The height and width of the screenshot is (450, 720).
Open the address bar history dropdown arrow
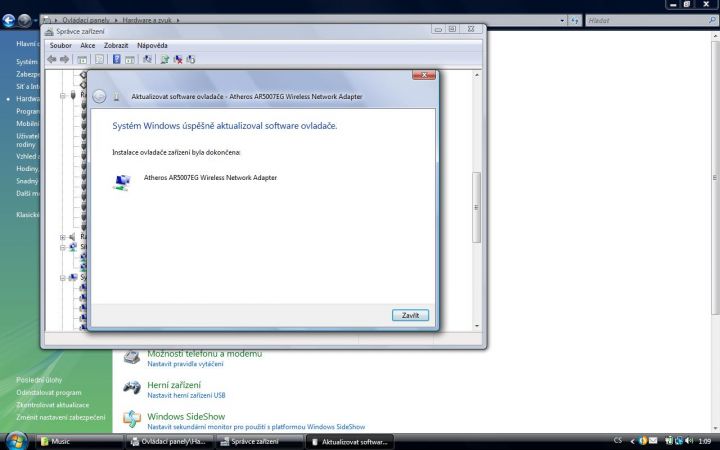[562, 20]
